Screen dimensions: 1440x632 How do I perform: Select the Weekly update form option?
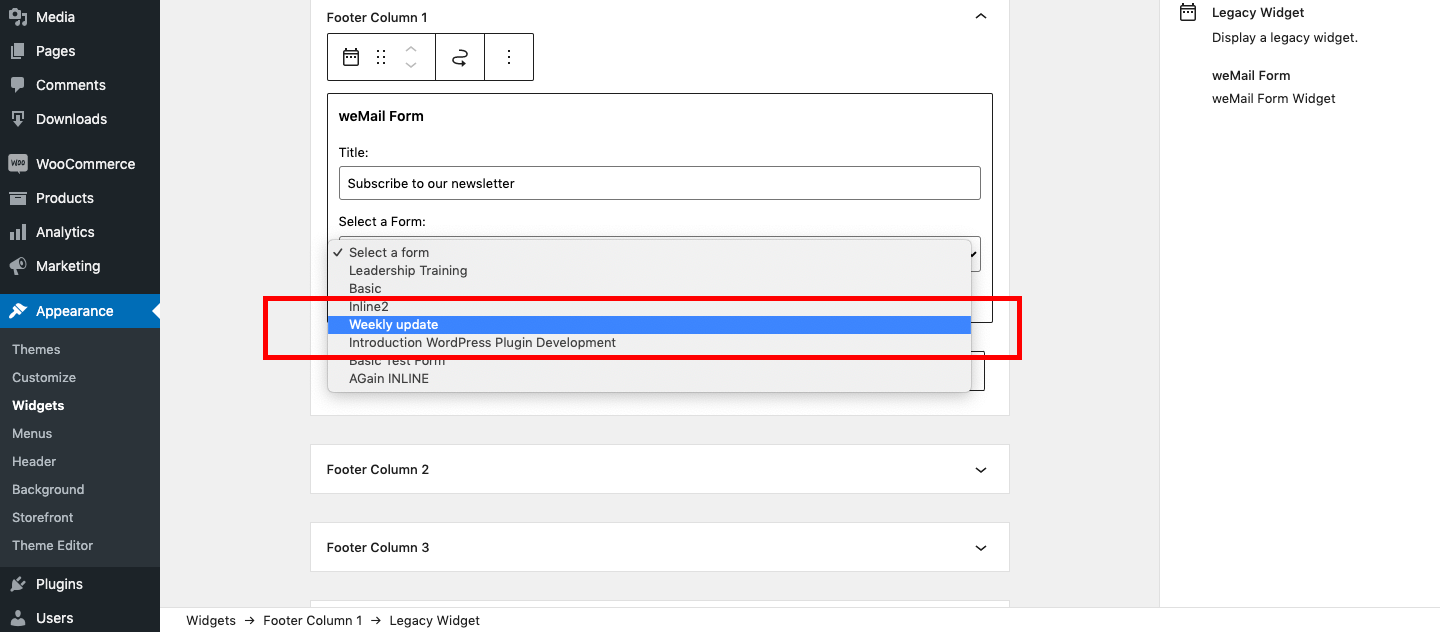pyautogui.click(x=393, y=324)
